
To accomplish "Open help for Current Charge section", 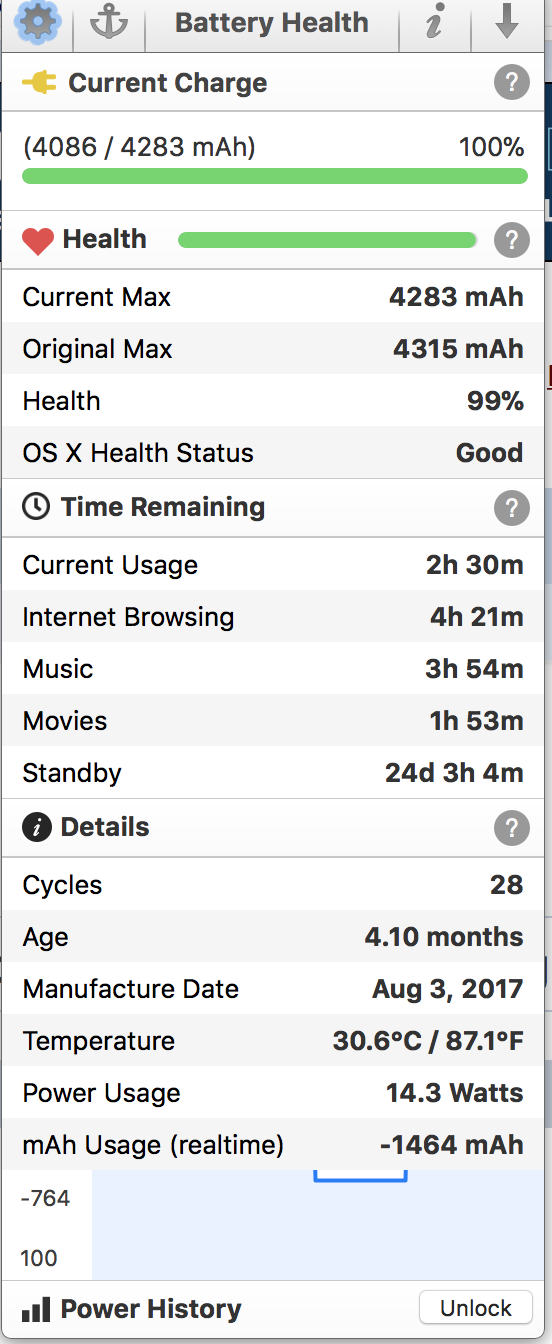I will [511, 83].
